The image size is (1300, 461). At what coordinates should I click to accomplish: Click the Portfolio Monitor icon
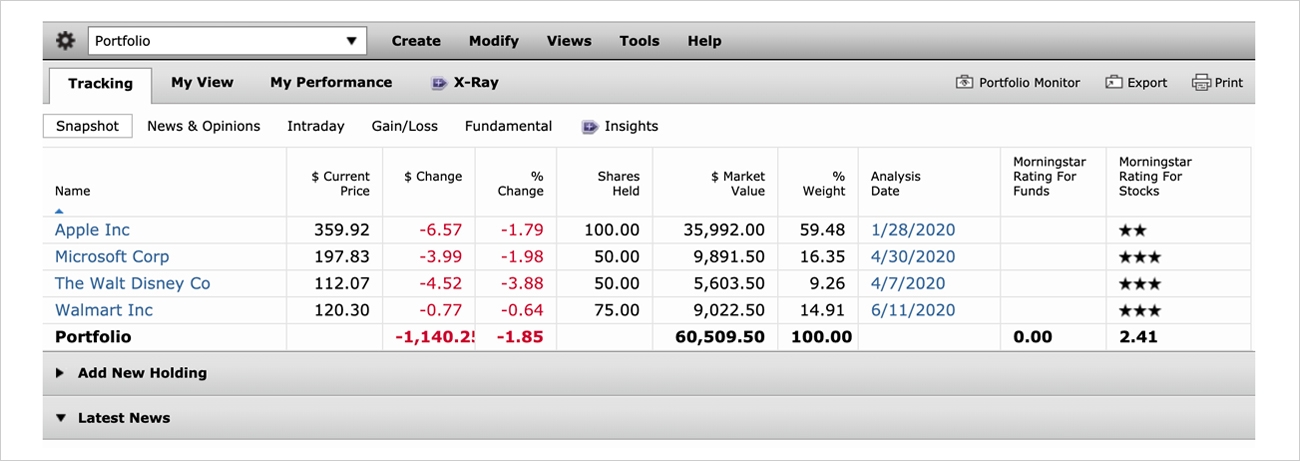click(964, 83)
